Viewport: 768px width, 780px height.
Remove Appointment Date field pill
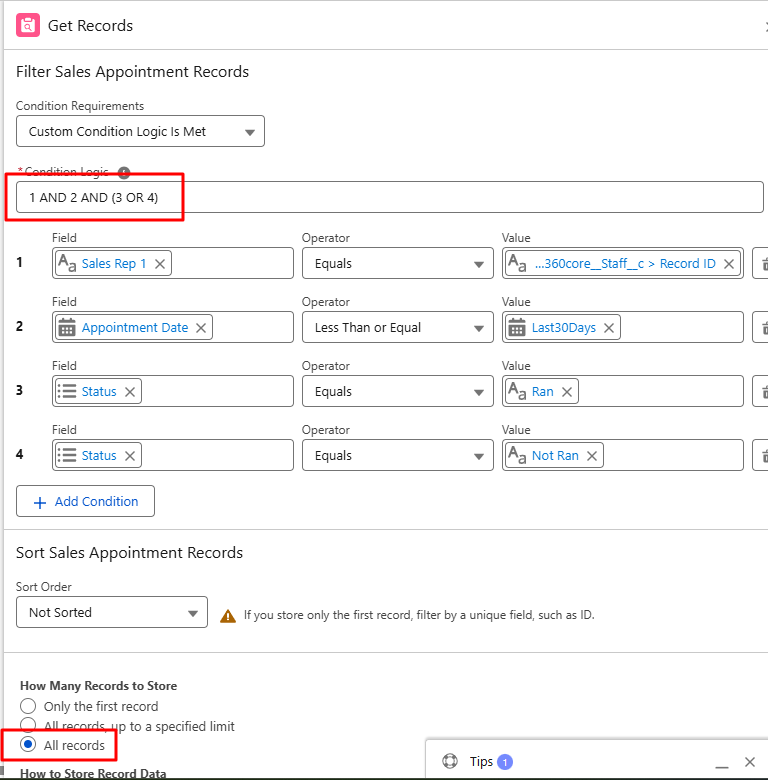coord(201,328)
